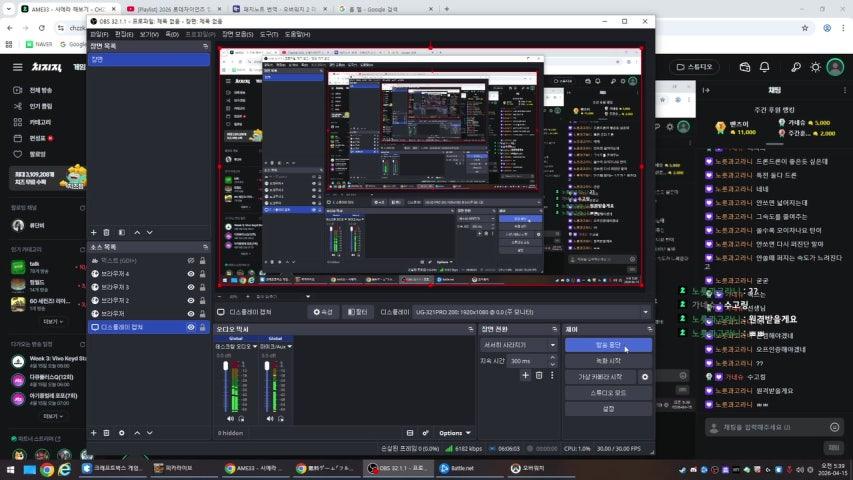This screenshot has height=480, width=853.
Task: Open the 도구(T) menu in OBS
Action: (x=268, y=34)
